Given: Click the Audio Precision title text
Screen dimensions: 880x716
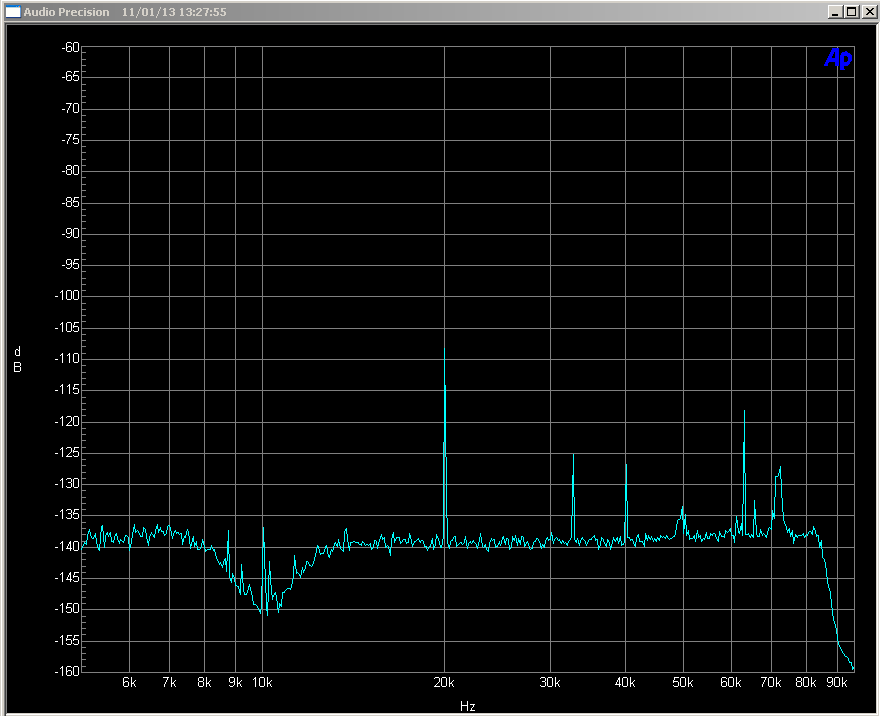Looking at the screenshot, I should [66, 12].
